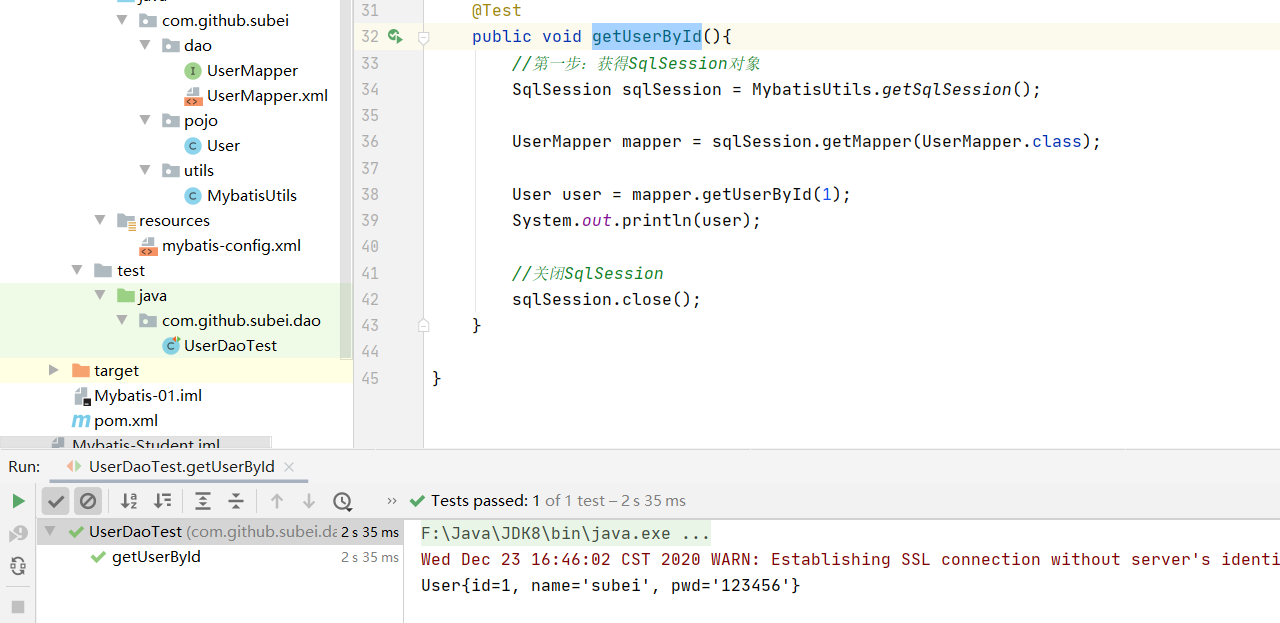Toggle the Show Ignored tests button

88,501
